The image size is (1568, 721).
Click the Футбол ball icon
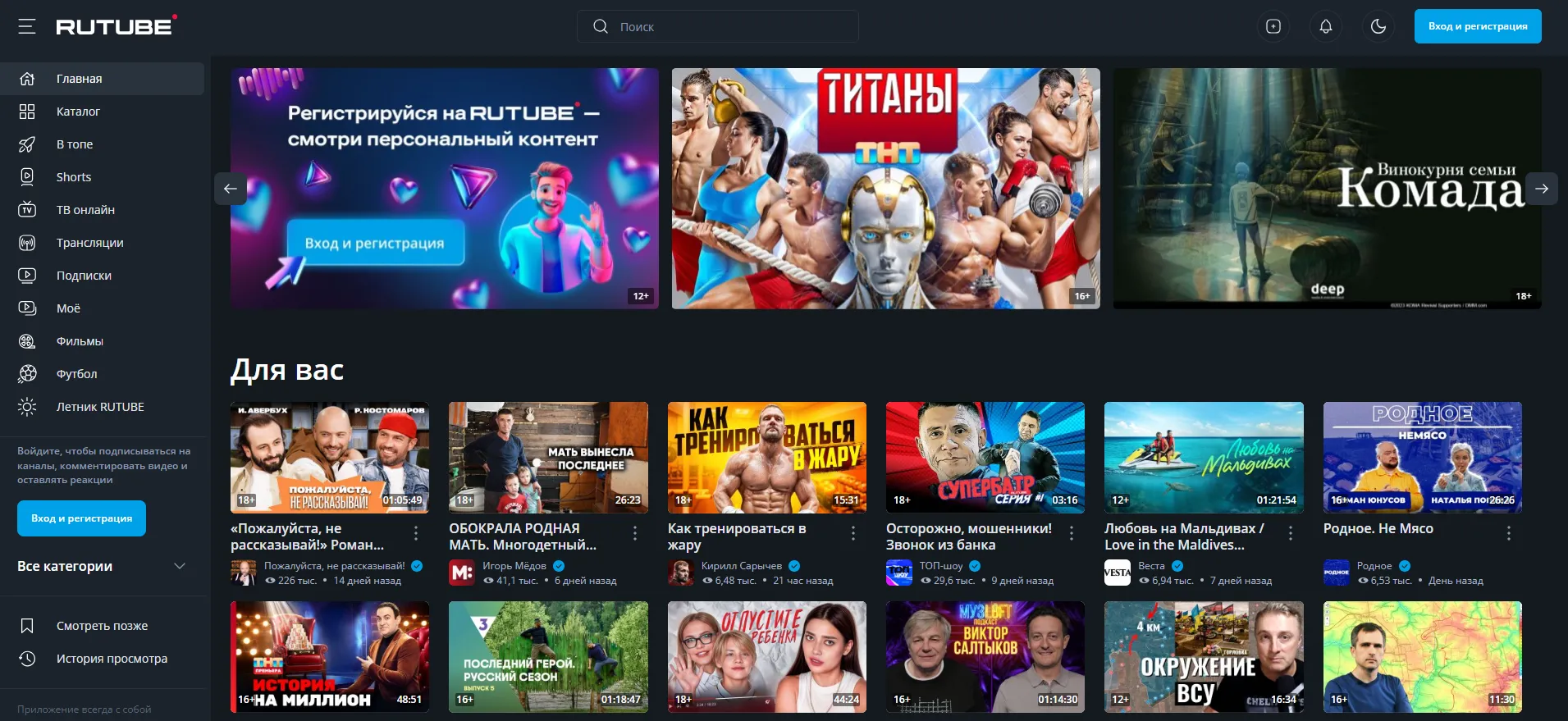pyautogui.click(x=27, y=374)
